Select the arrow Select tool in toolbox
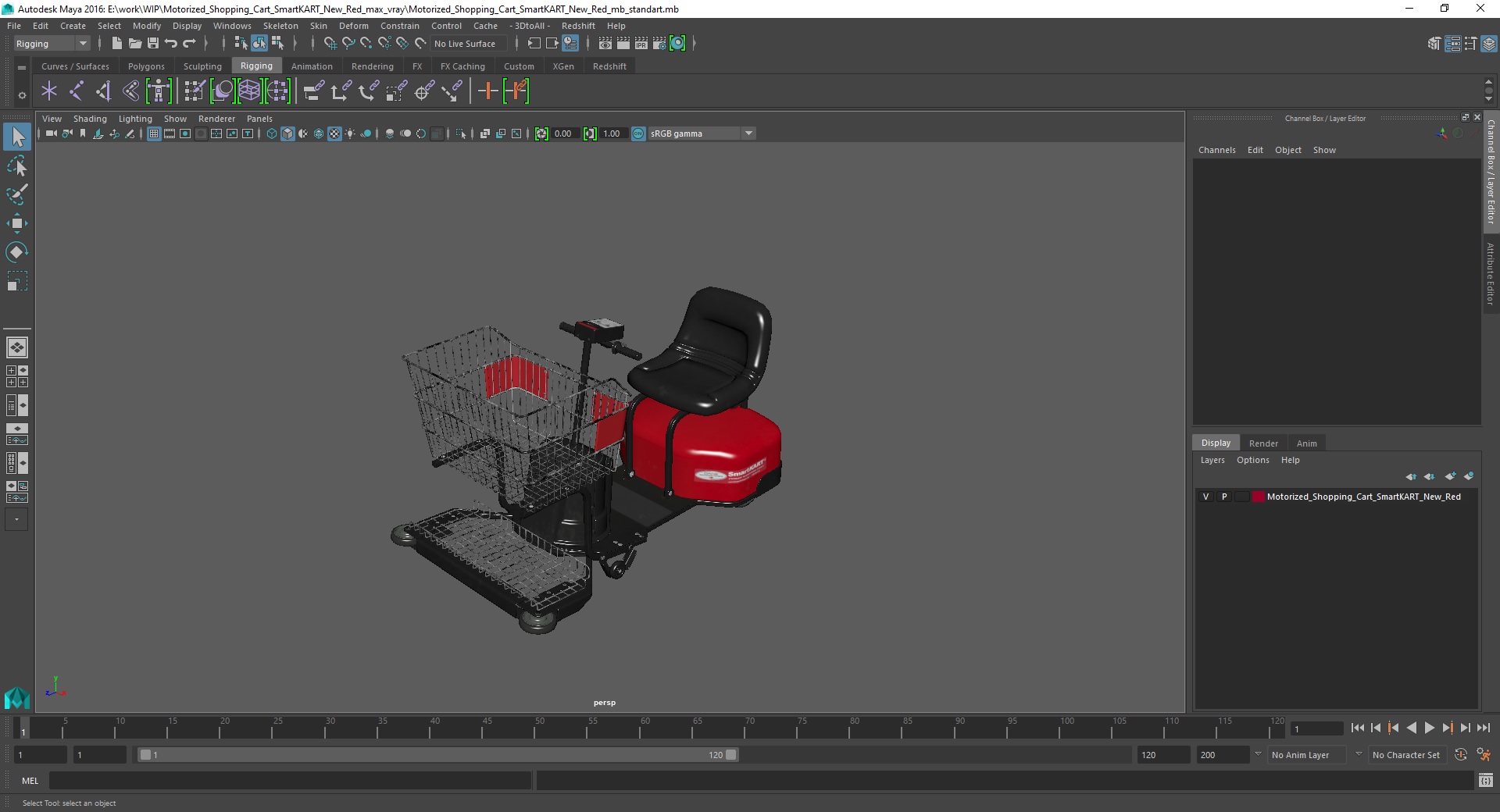 pyautogui.click(x=16, y=137)
